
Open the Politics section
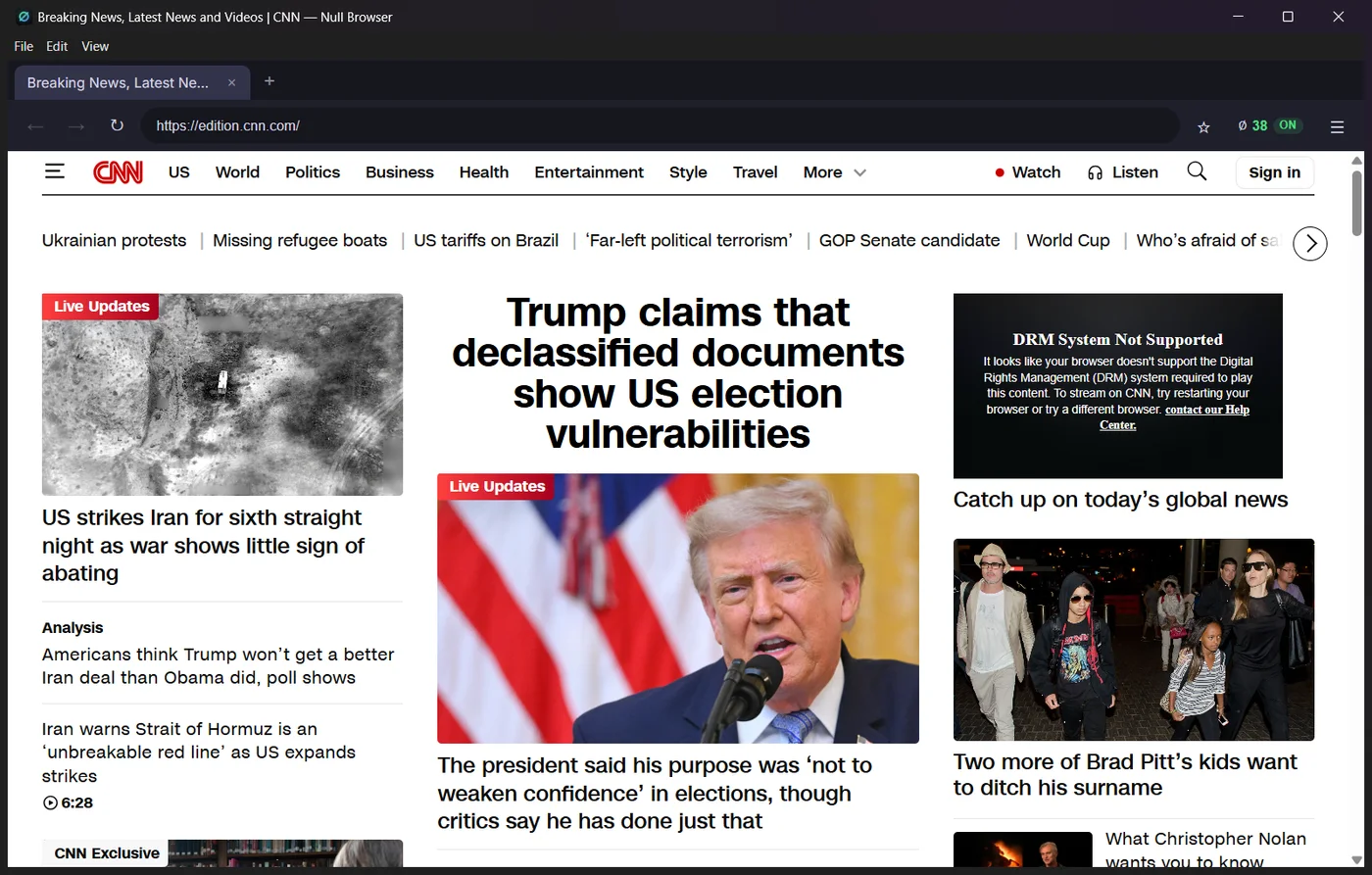[x=313, y=172]
